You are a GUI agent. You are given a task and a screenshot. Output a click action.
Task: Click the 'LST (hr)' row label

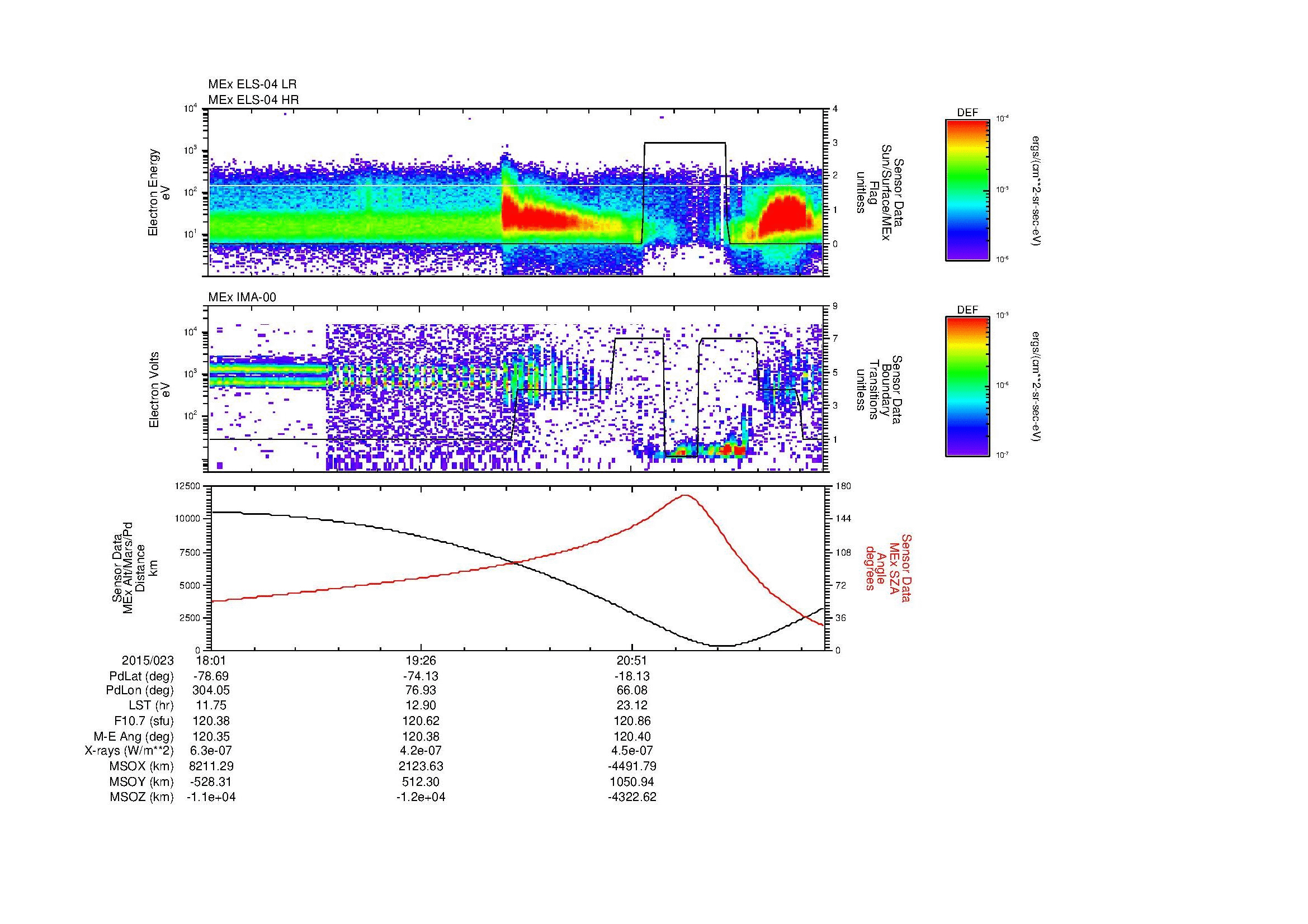click(x=151, y=705)
